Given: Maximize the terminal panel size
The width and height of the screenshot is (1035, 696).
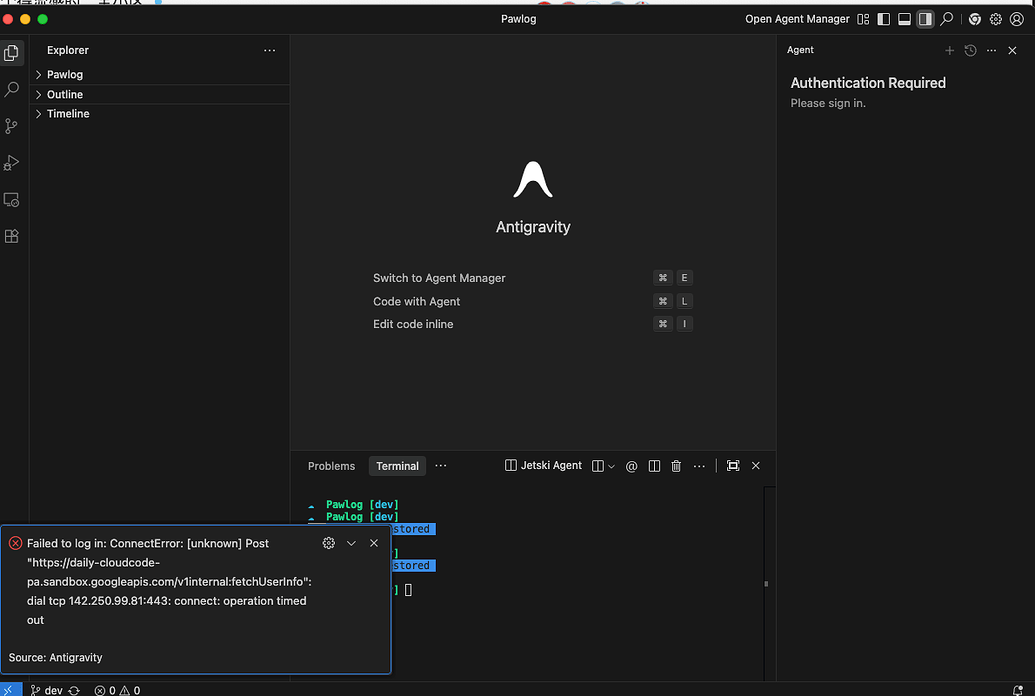Looking at the screenshot, I should [733, 466].
